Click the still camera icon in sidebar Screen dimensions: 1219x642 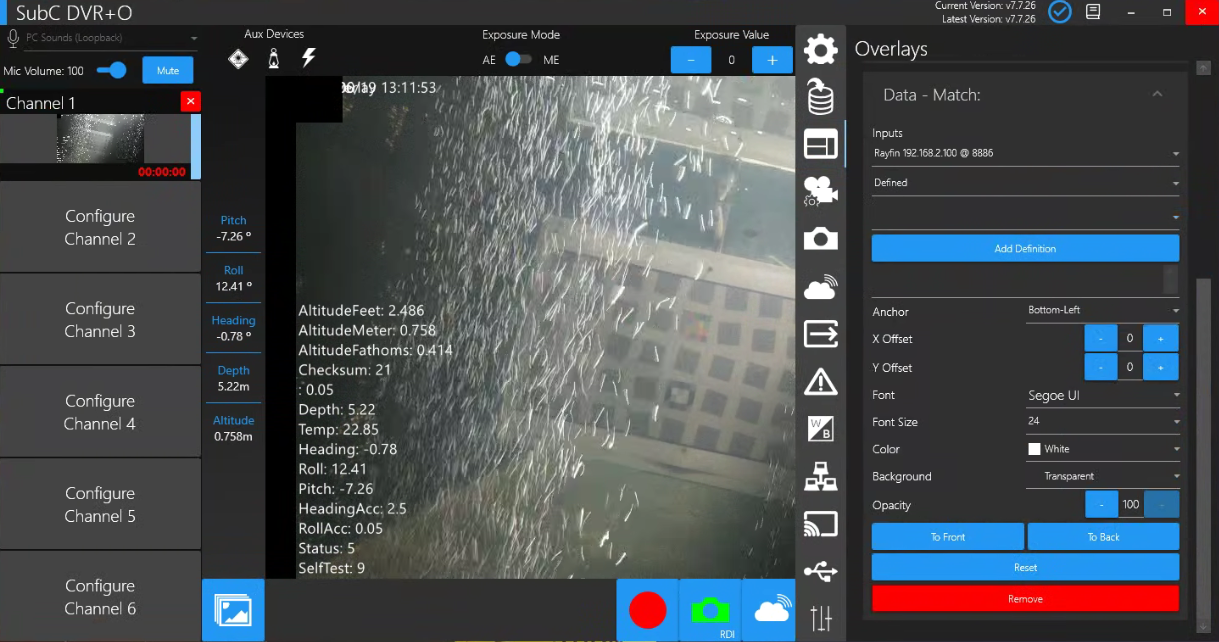click(x=820, y=238)
